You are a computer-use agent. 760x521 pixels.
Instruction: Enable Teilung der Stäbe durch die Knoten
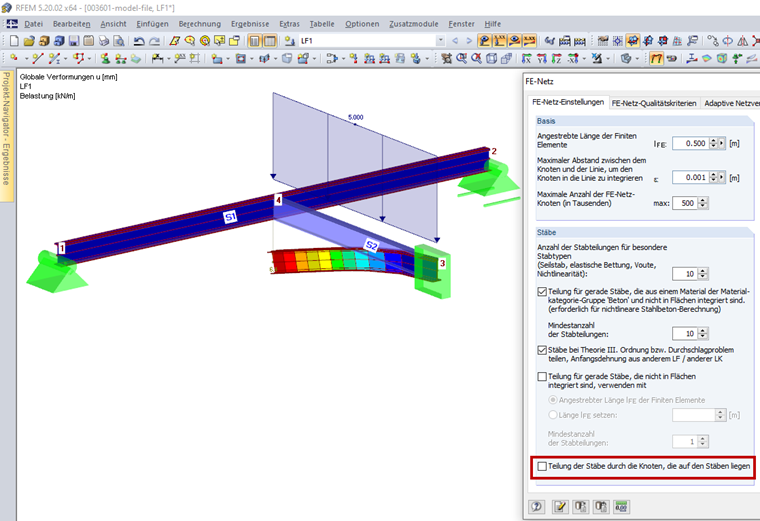pyautogui.click(x=542, y=466)
